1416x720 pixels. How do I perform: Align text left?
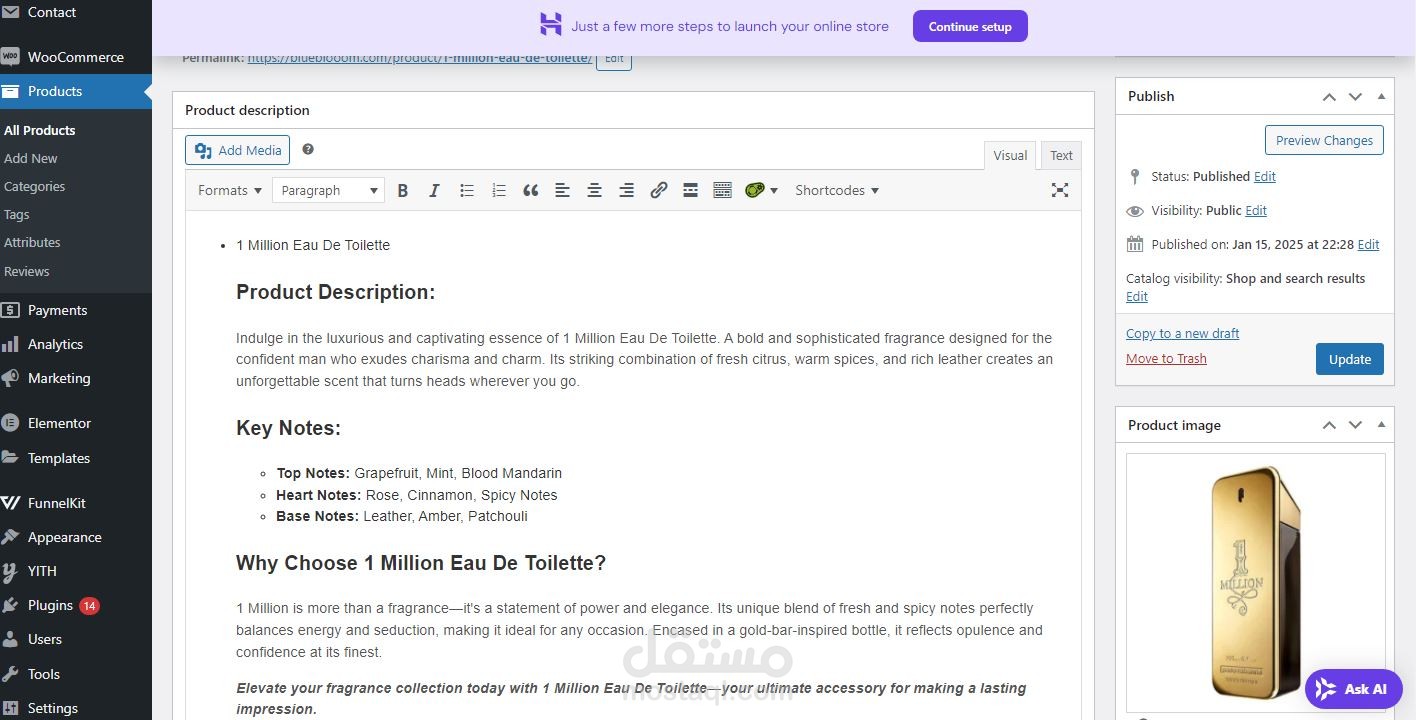coord(562,190)
